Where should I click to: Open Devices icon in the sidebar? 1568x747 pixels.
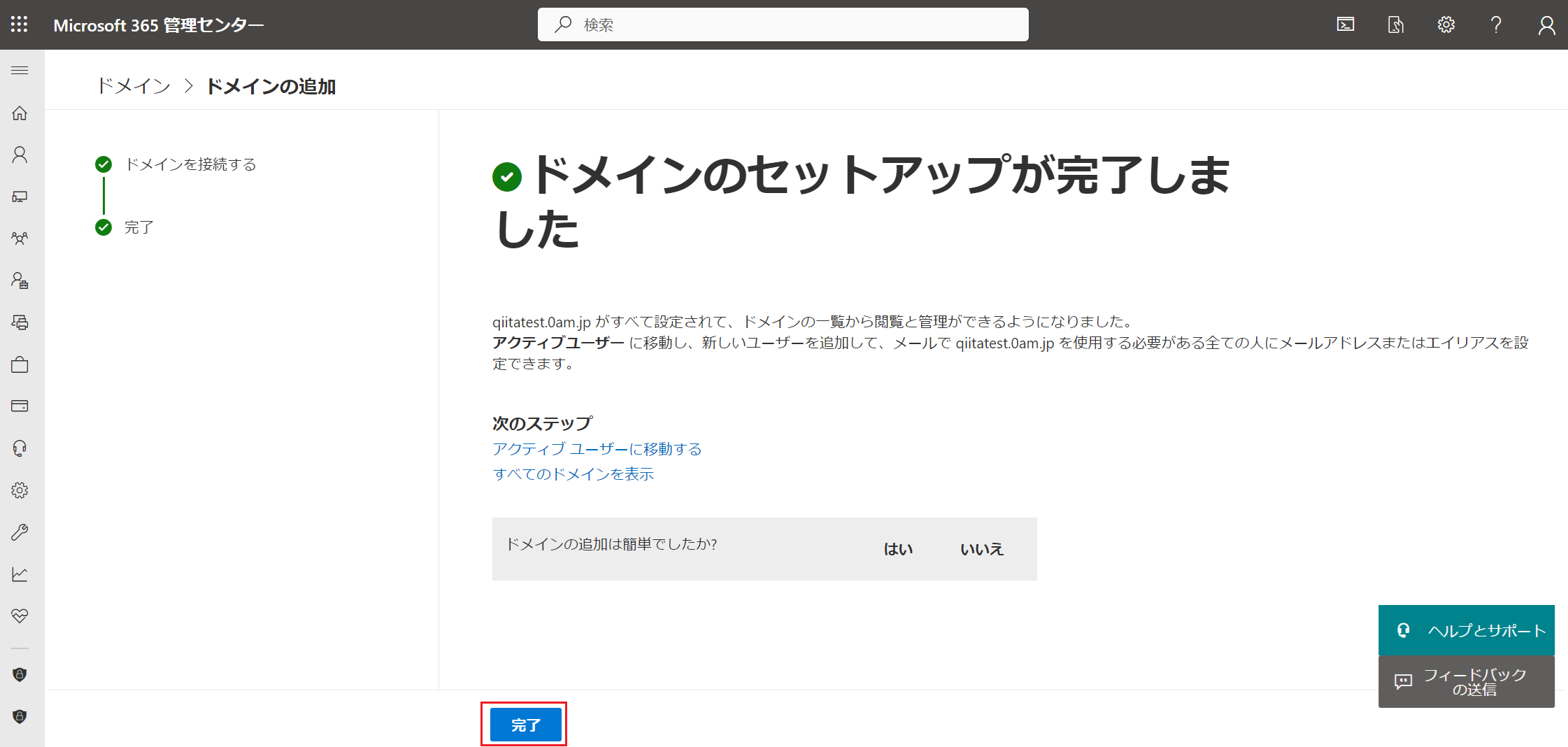(20, 197)
